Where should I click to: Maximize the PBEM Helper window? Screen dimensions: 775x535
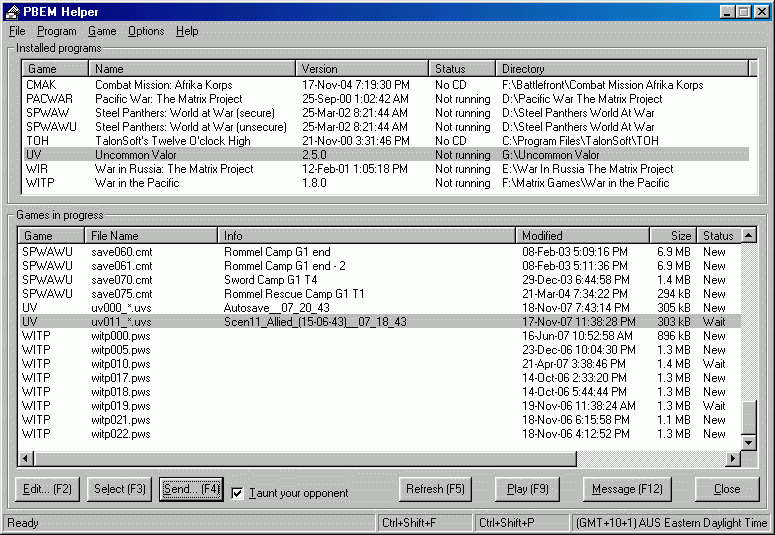click(744, 12)
